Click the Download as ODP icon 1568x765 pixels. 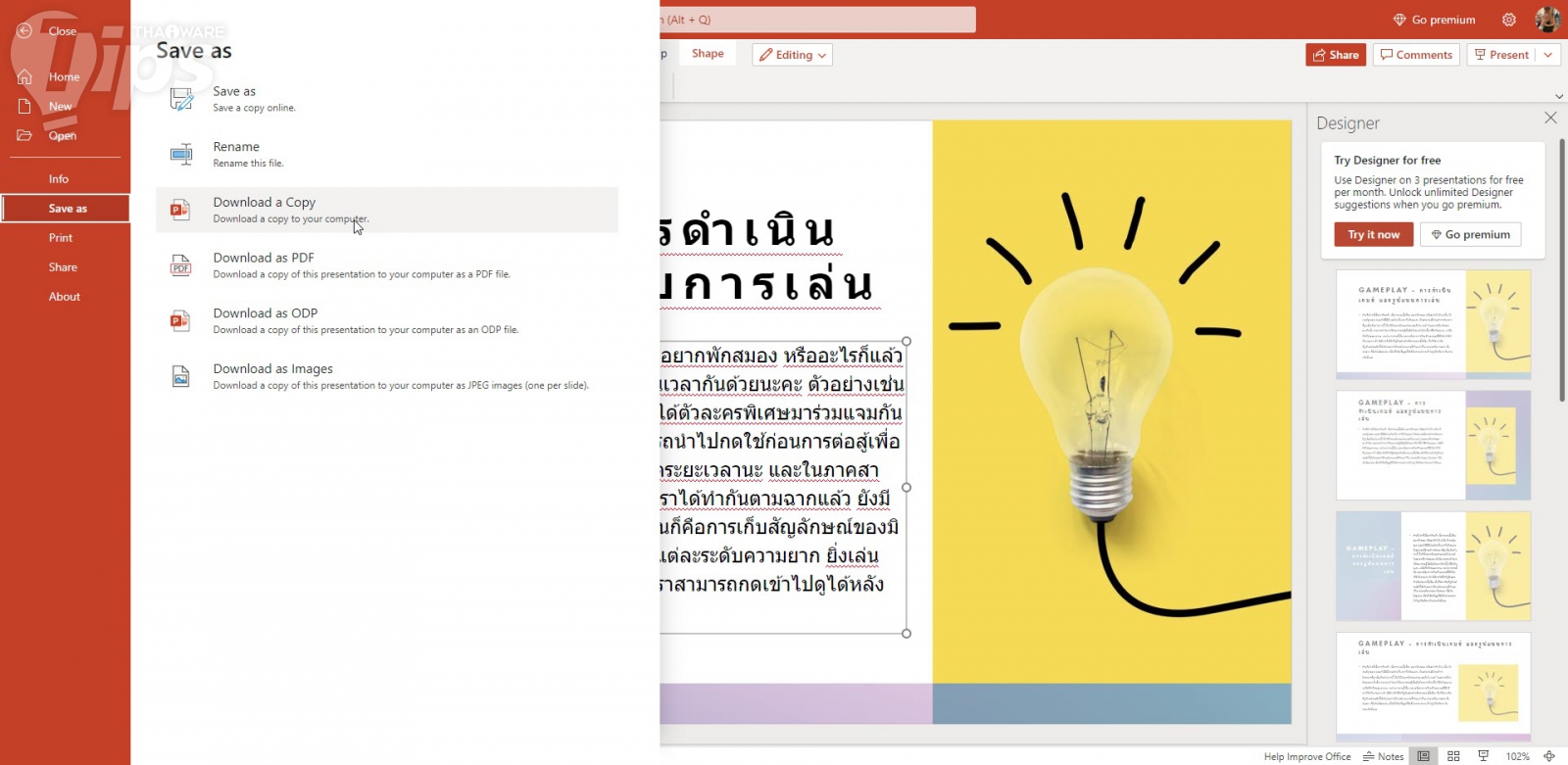[x=180, y=320]
